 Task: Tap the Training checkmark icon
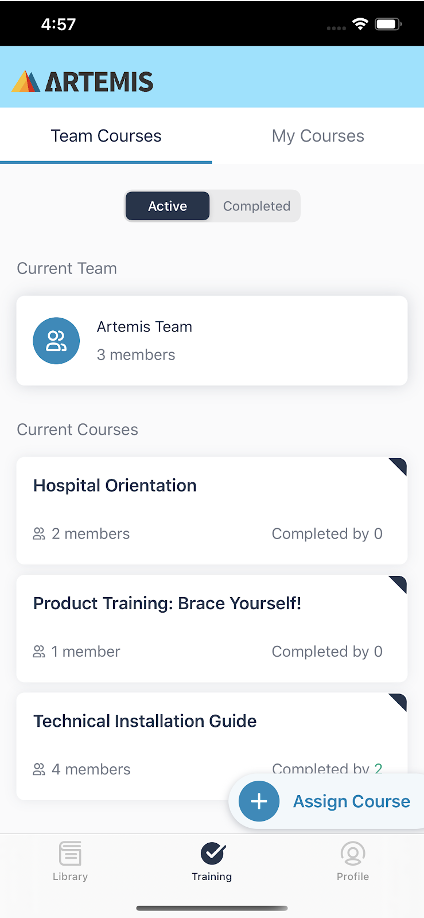pyautogui.click(x=213, y=854)
